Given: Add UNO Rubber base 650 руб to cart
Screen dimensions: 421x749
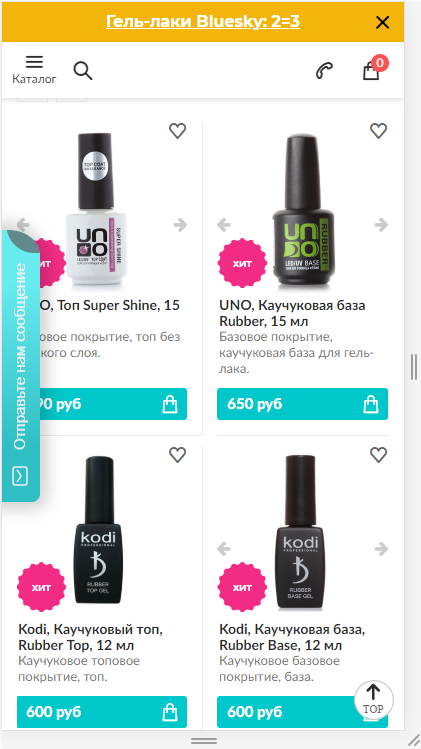Looking at the screenshot, I should pyautogui.click(x=302, y=404).
